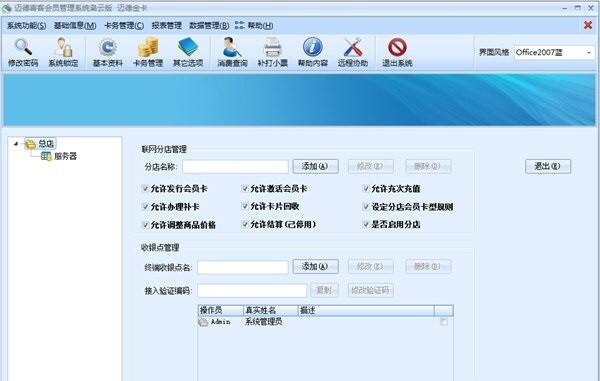Open the 系统功能(S) menu
Image resolution: width=600 pixels, height=381 pixels.
[27, 26]
